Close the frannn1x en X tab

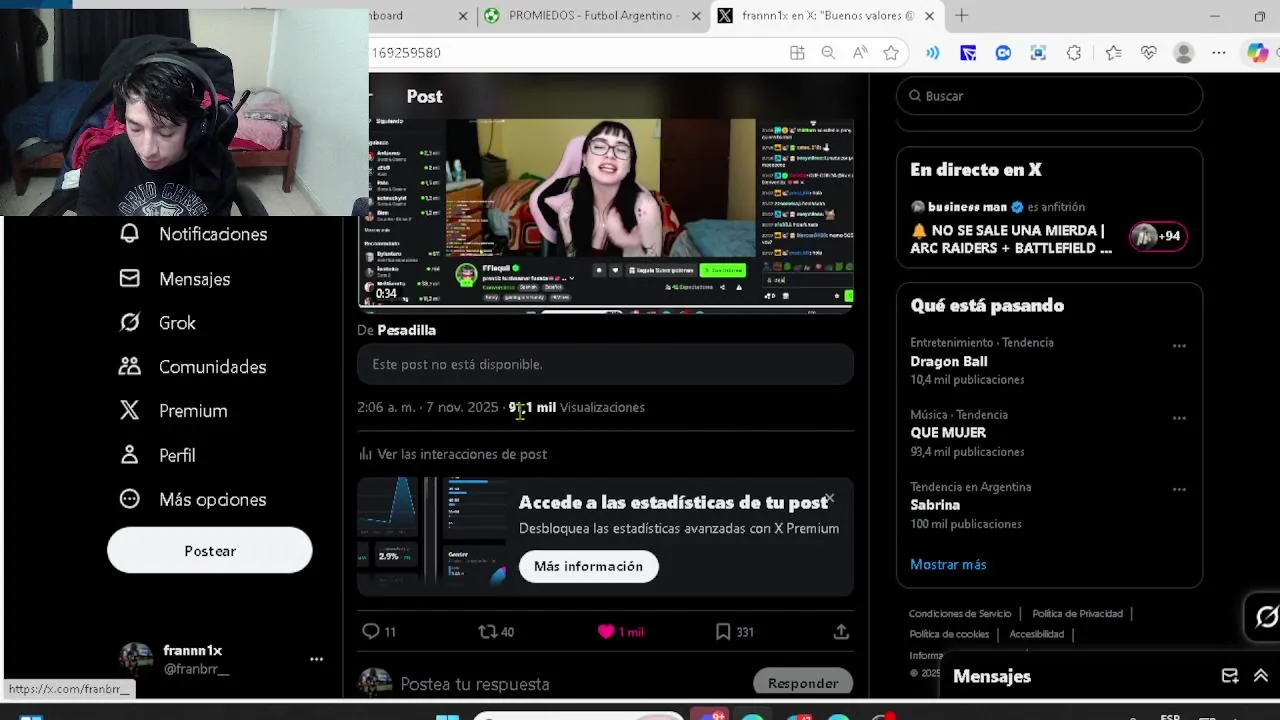tap(929, 16)
